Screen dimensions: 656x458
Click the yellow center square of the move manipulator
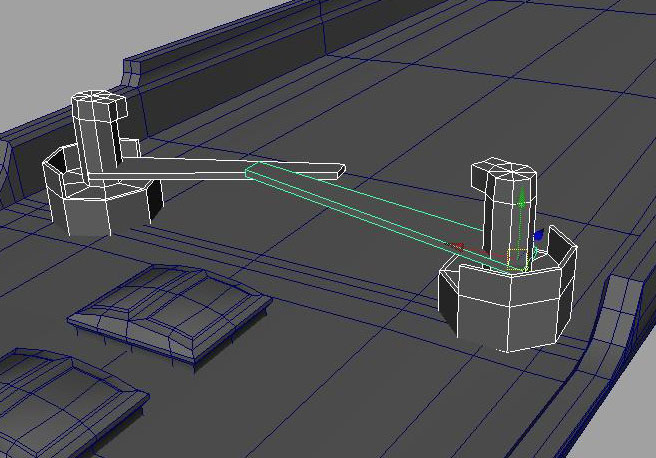pos(517,259)
